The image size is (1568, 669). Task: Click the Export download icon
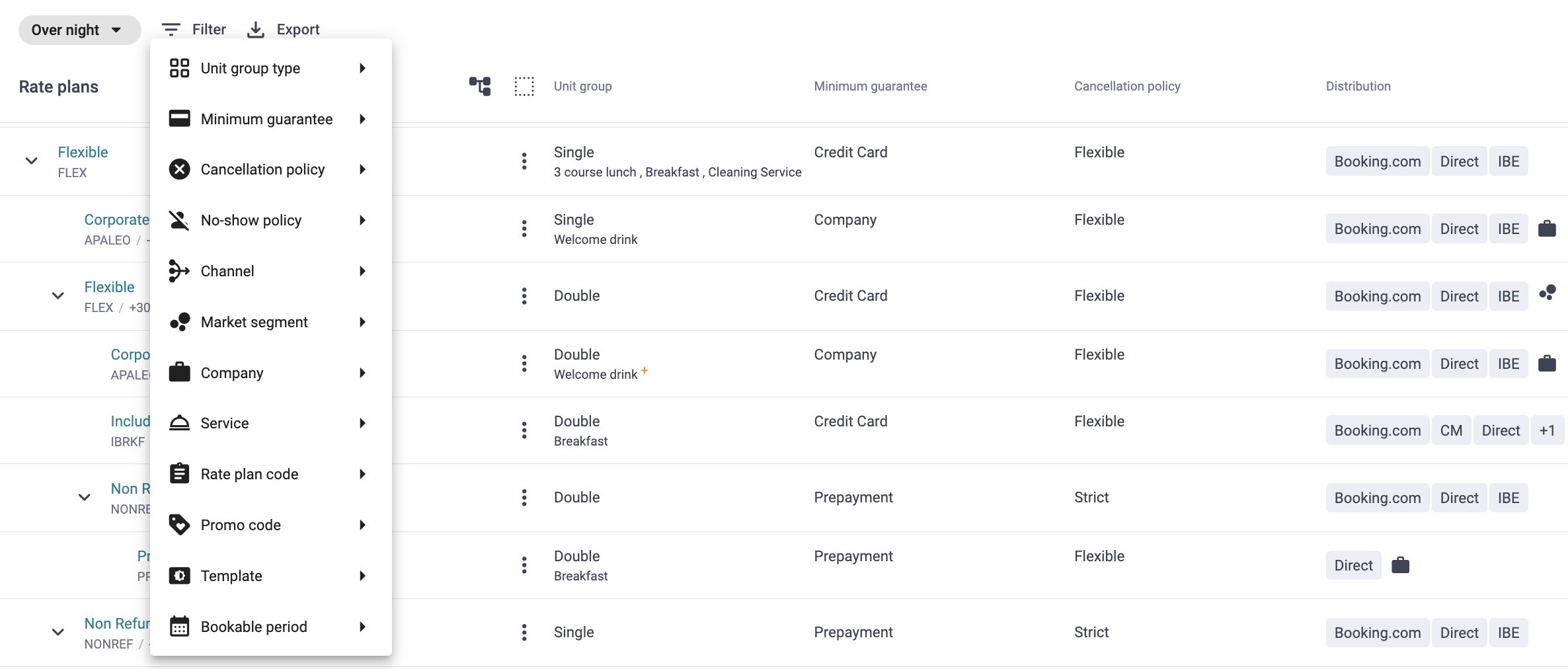[x=256, y=30]
